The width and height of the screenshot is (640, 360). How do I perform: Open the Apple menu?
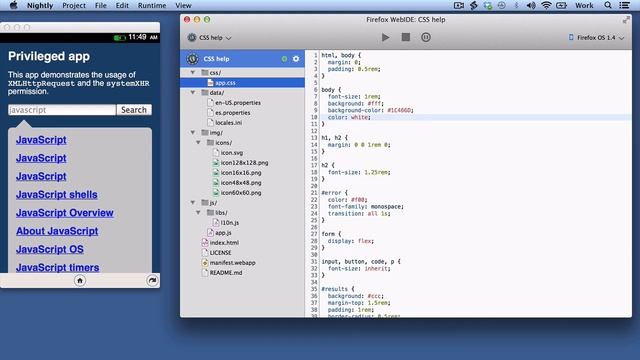13,5
